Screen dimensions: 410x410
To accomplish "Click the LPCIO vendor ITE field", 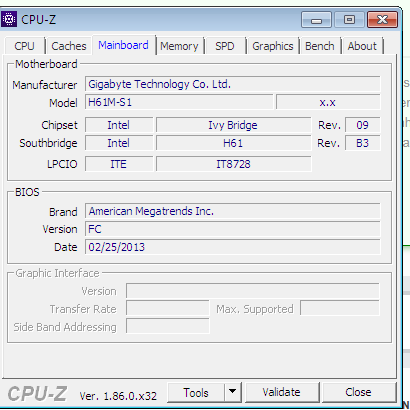I will coord(119,164).
